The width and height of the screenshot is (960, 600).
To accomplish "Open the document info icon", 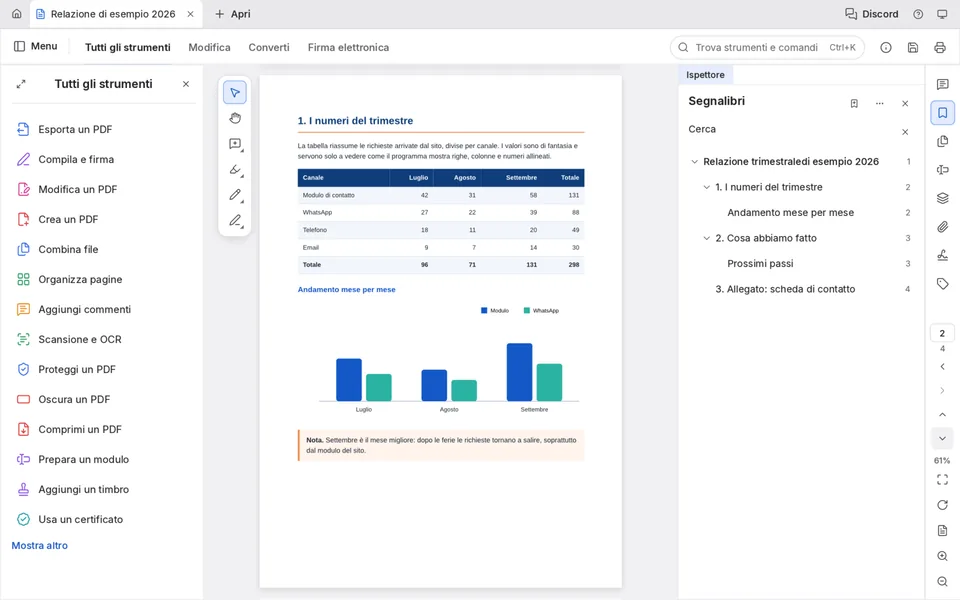I will [886, 47].
